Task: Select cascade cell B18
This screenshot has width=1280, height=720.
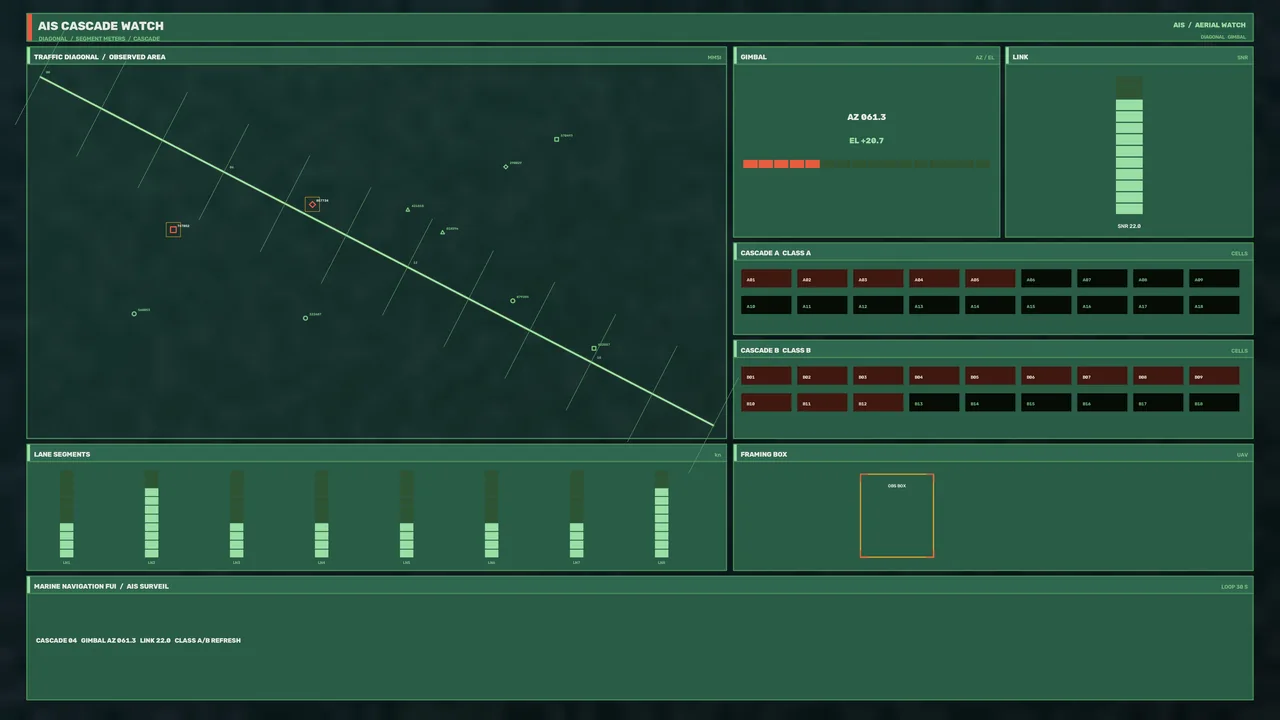Action: click(x=1214, y=403)
